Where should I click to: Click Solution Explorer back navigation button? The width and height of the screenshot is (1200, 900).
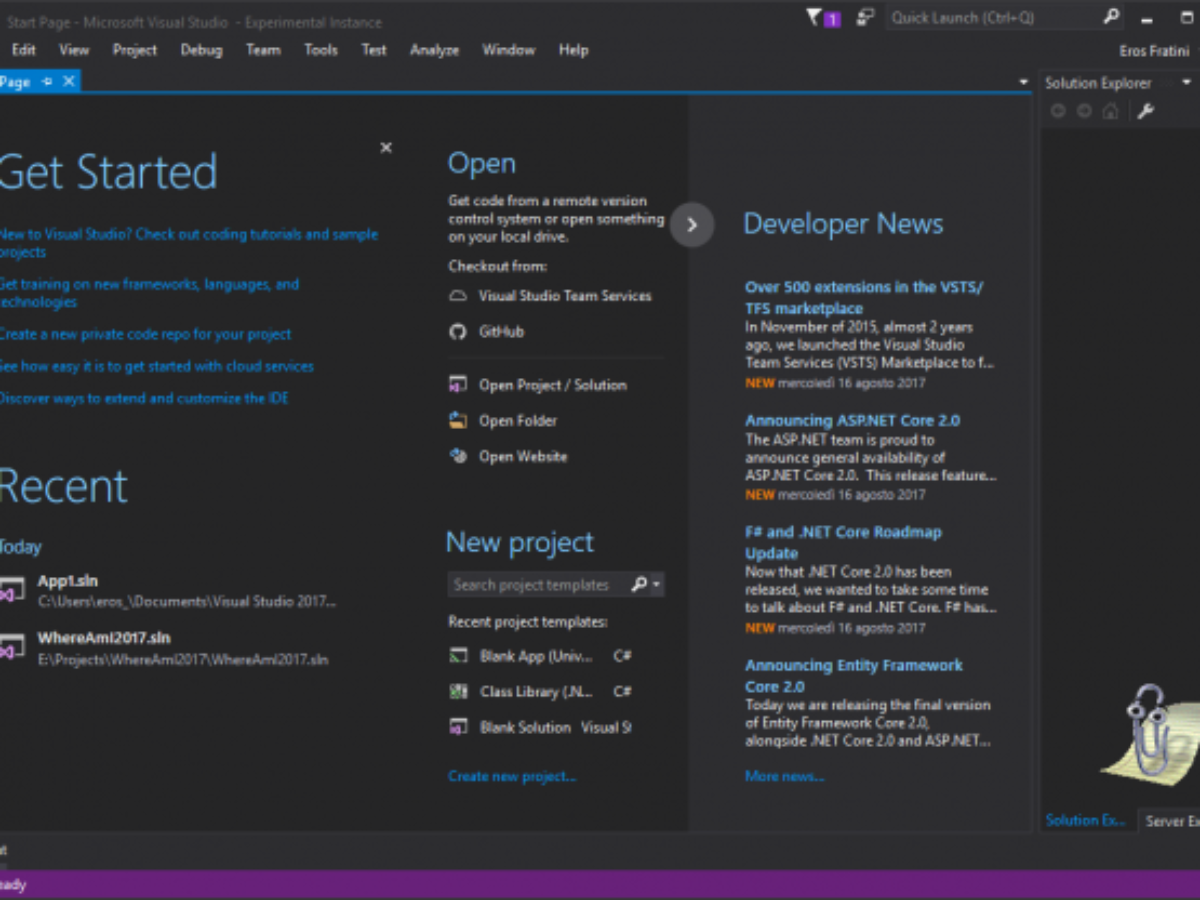[1058, 111]
